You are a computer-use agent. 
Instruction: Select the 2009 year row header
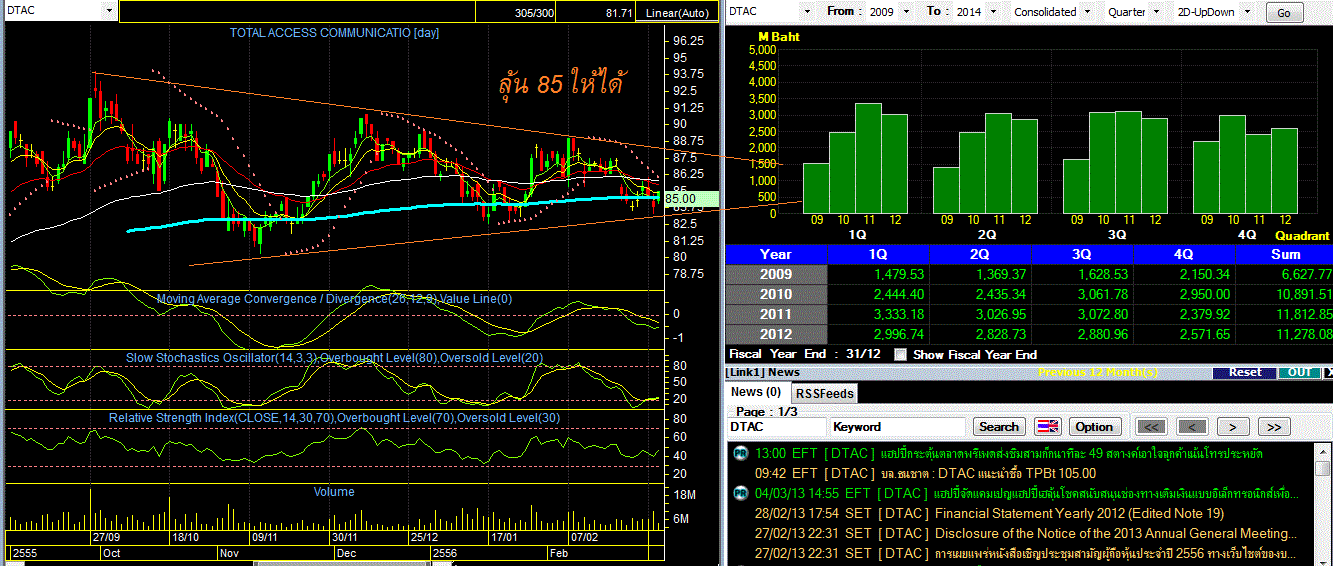click(x=776, y=274)
